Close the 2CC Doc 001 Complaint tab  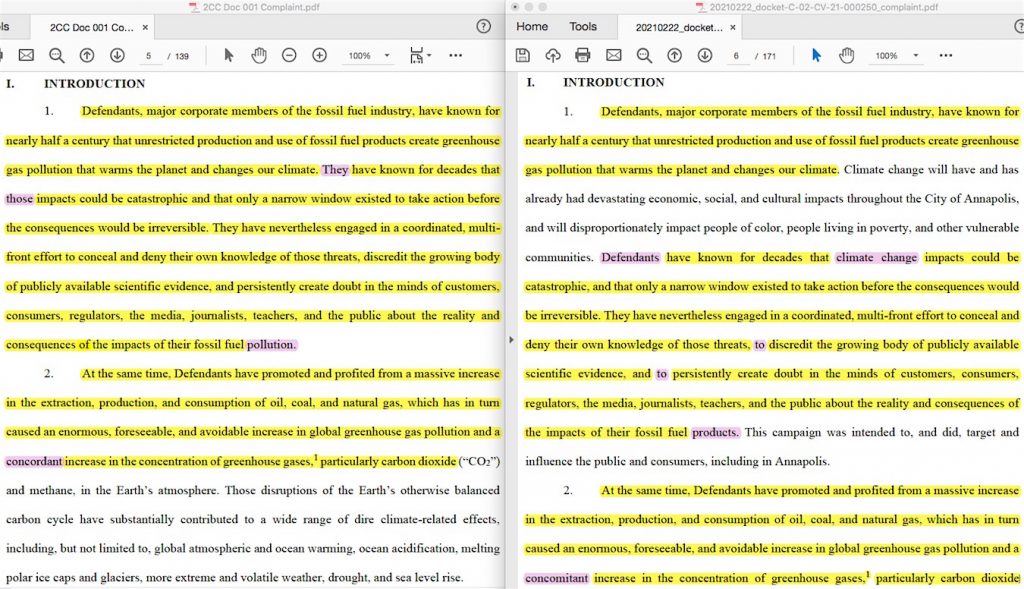click(x=146, y=27)
